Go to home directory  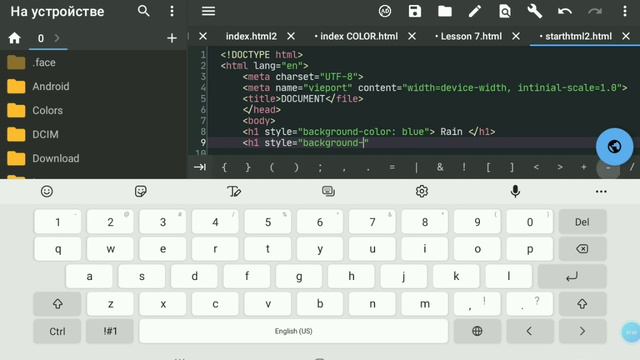[x=14, y=38]
